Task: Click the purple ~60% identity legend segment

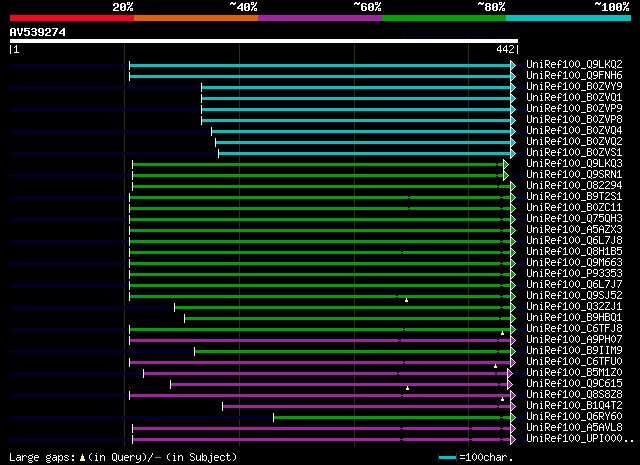Action: [x=320, y=18]
